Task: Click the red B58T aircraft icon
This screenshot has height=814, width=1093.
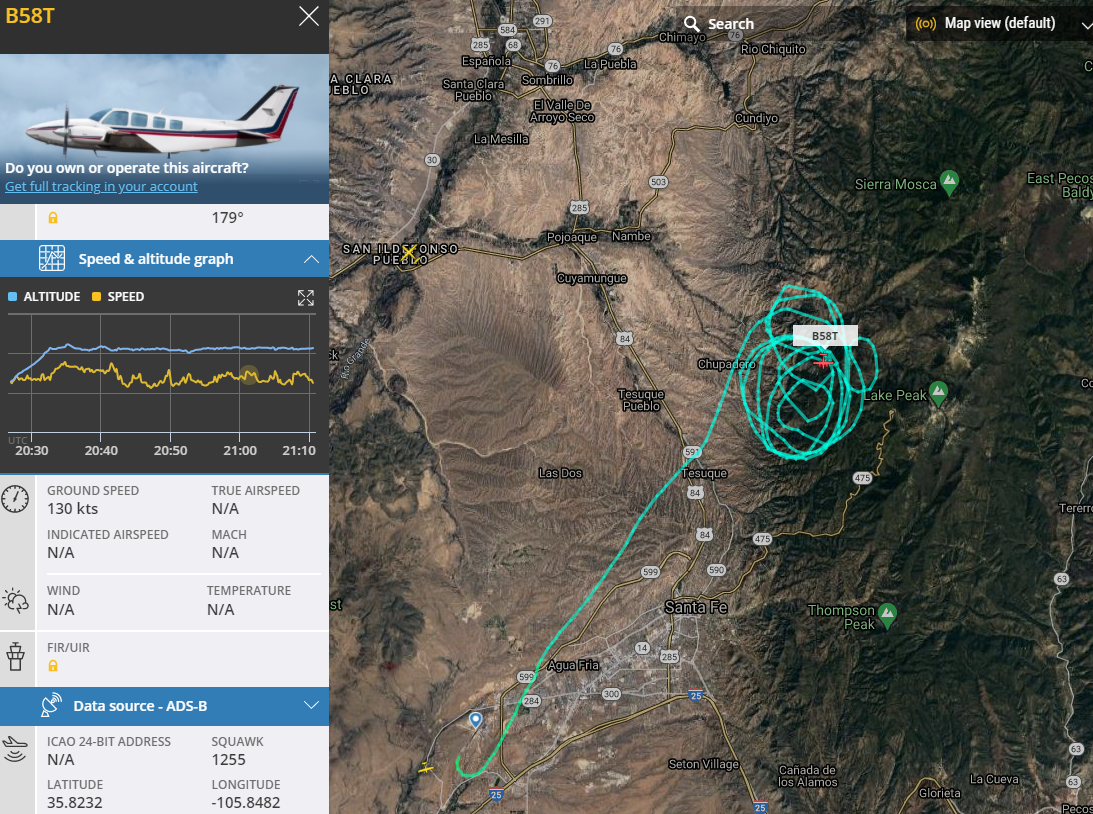Action: tap(823, 362)
